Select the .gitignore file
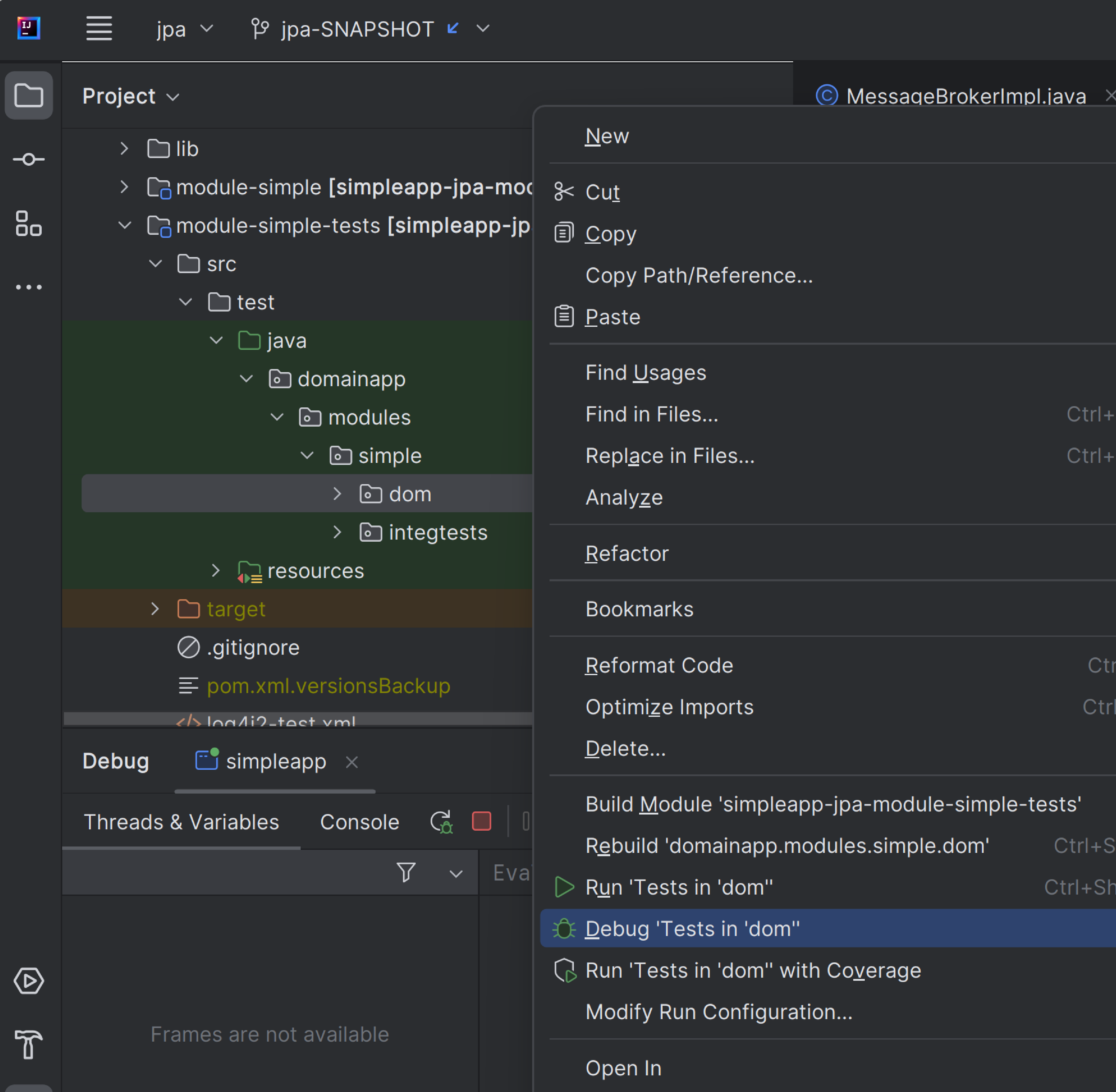 click(x=253, y=648)
